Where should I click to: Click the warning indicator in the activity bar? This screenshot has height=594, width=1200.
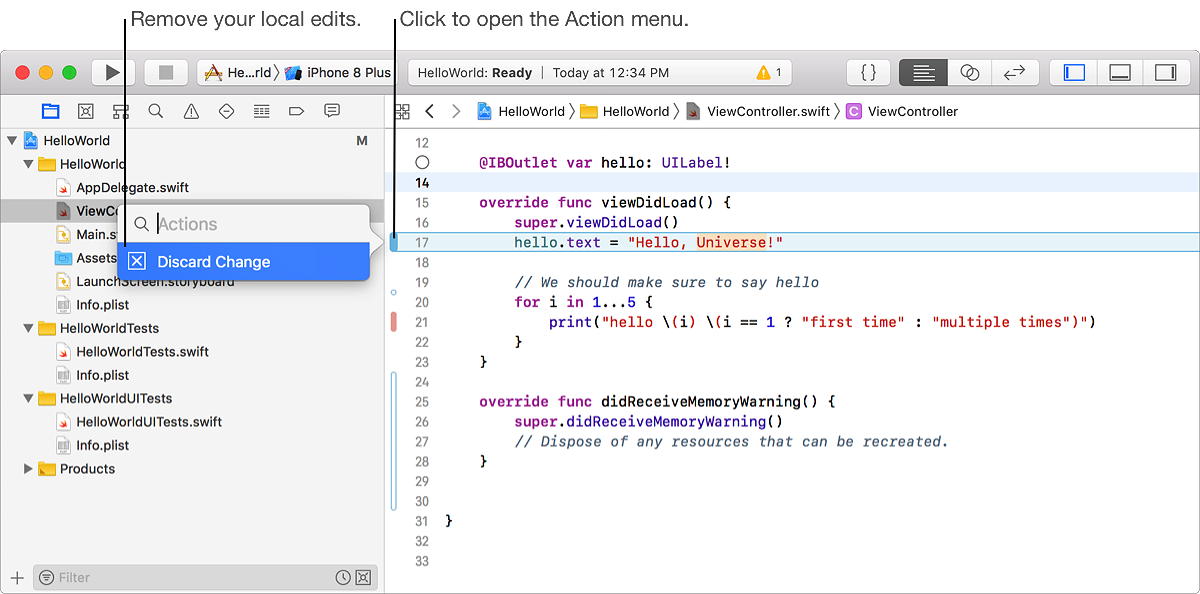769,73
